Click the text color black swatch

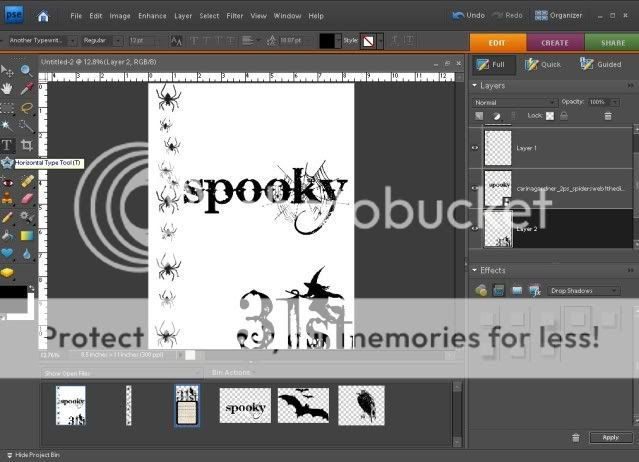pos(327,41)
